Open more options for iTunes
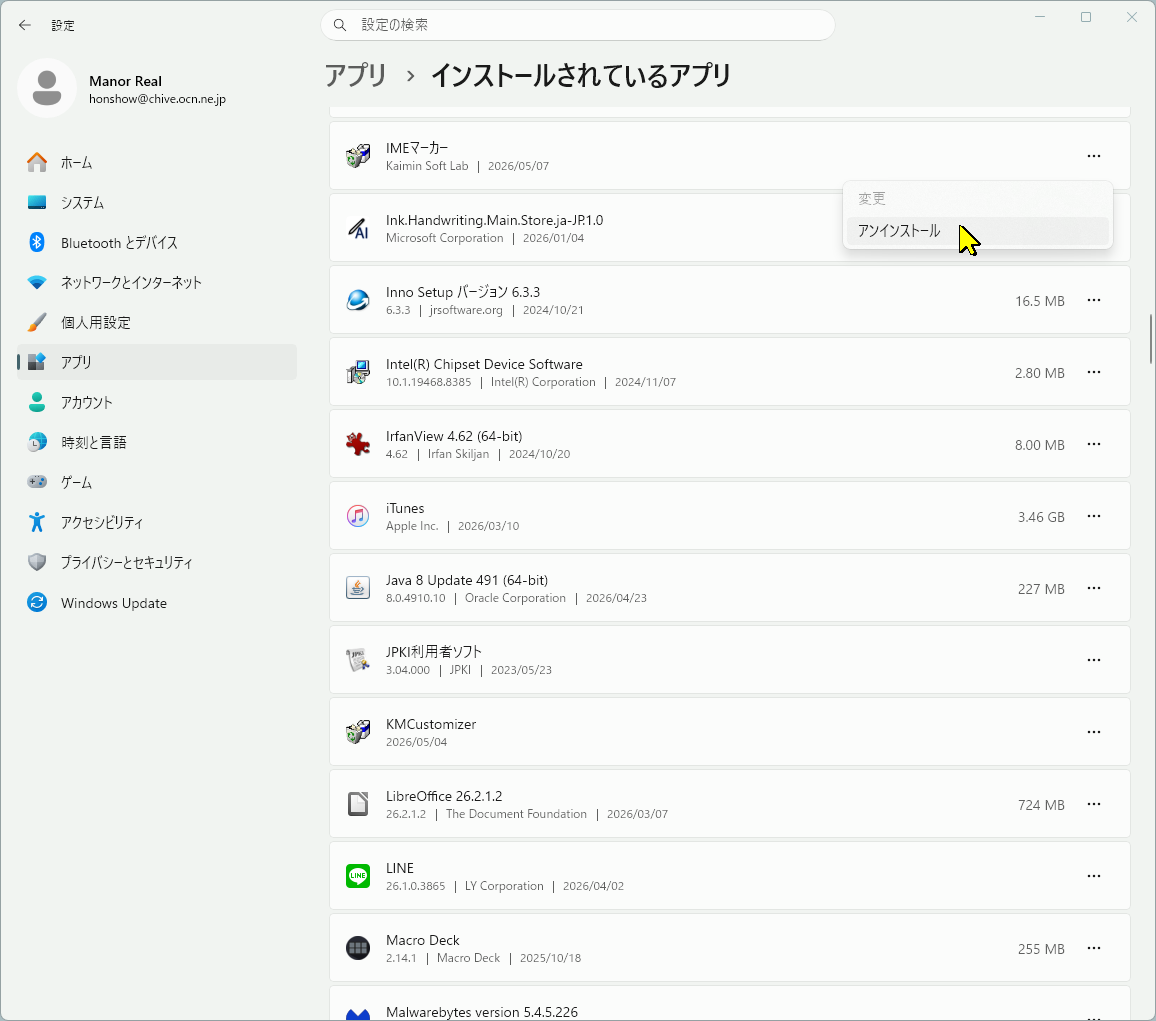 [1094, 516]
